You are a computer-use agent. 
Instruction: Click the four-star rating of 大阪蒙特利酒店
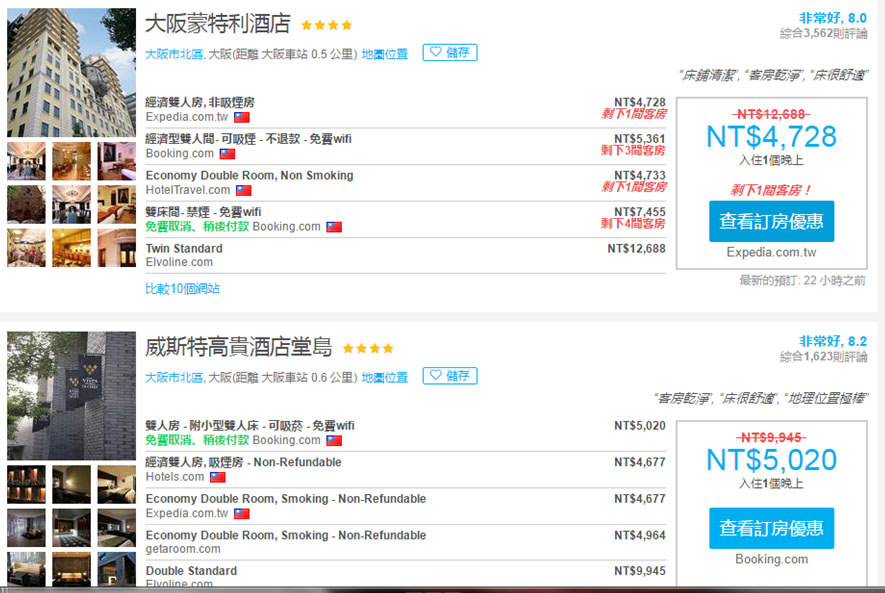326,26
